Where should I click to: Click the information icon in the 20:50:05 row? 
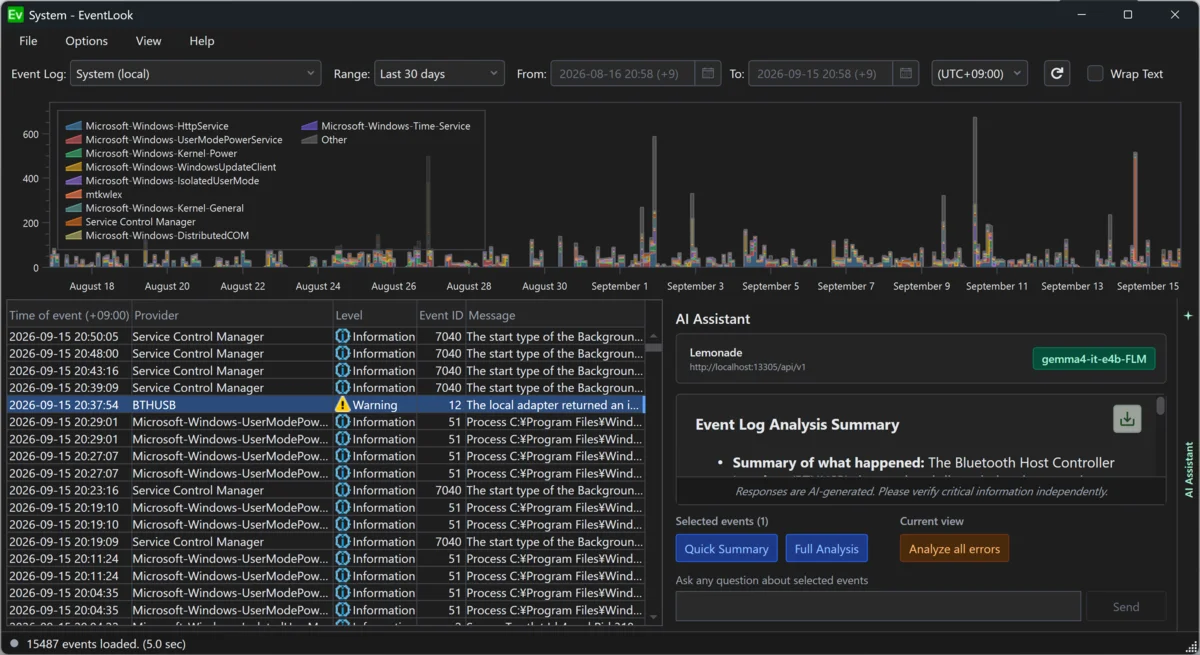343,337
